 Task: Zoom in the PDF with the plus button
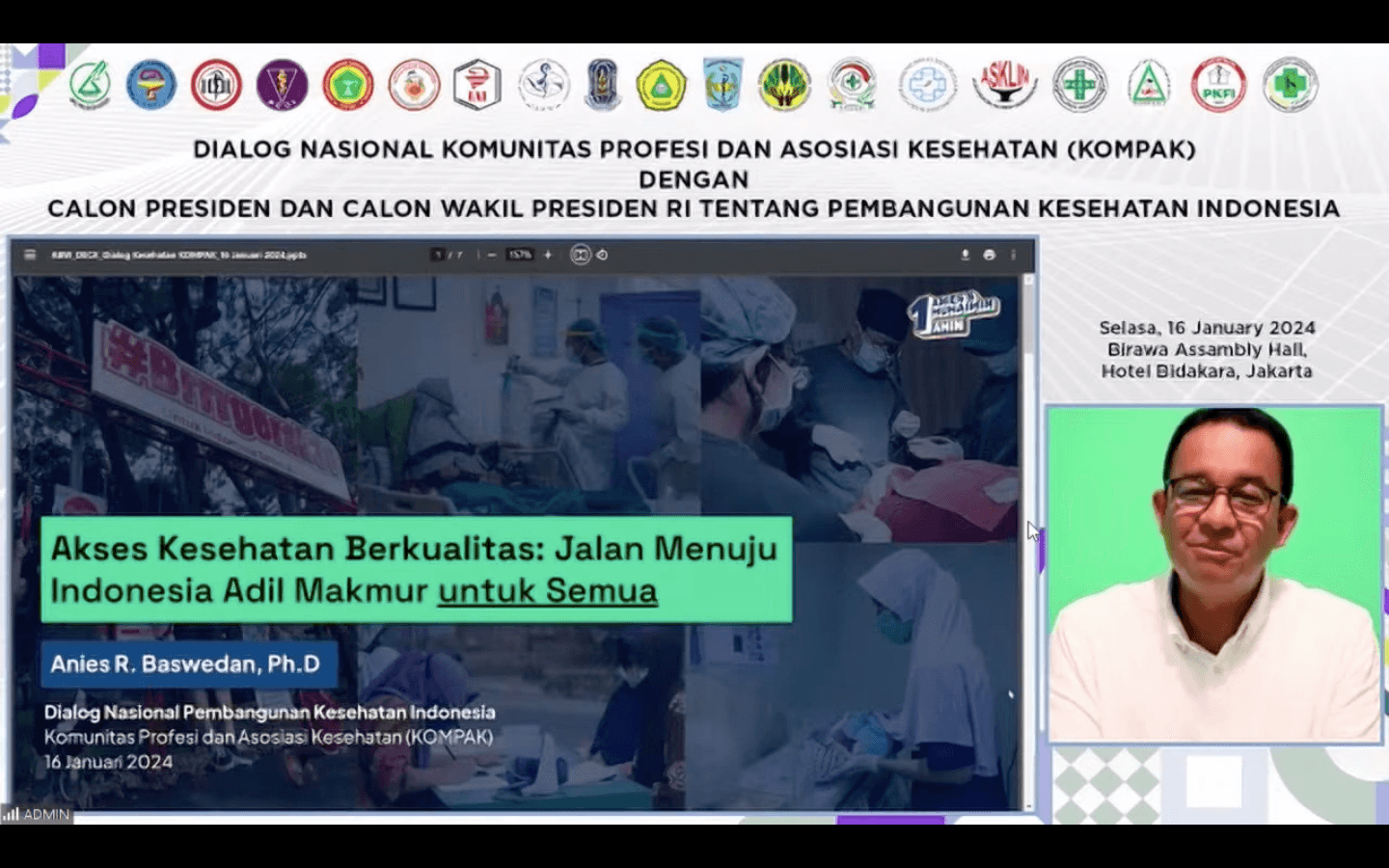coord(548,255)
